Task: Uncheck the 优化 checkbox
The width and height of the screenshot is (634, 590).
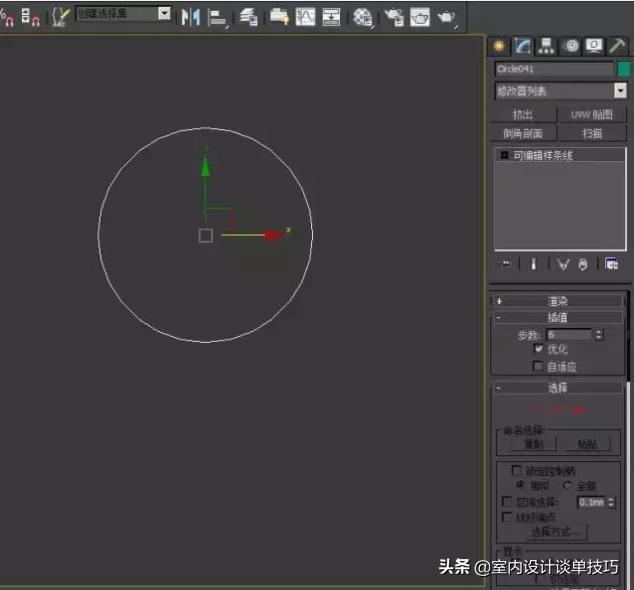Action: [x=538, y=349]
